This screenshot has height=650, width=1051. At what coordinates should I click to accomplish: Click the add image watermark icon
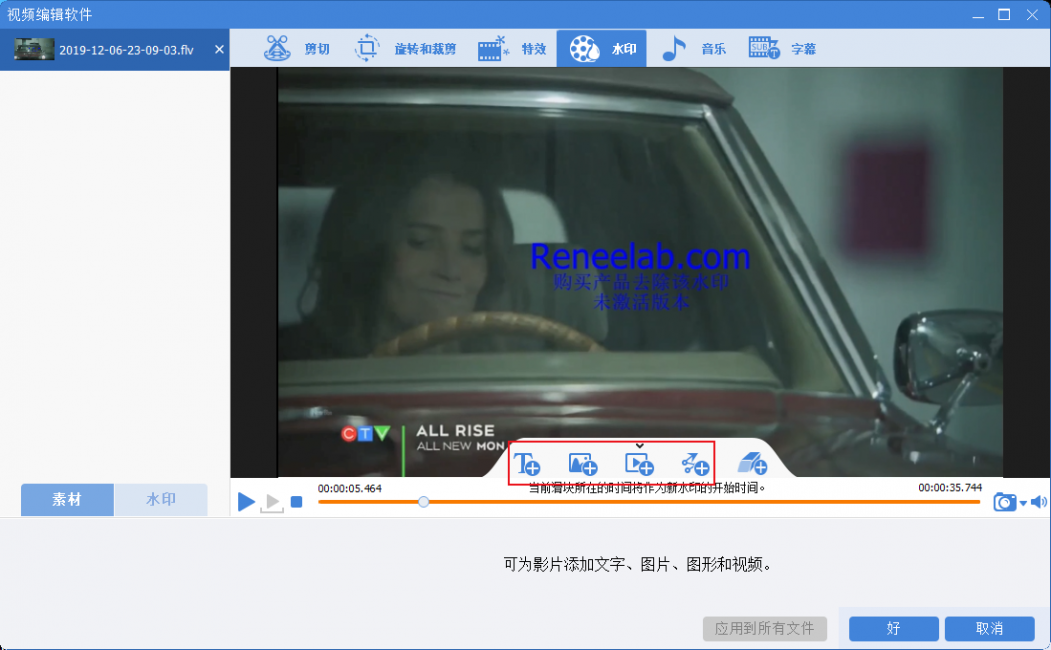(x=582, y=463)
